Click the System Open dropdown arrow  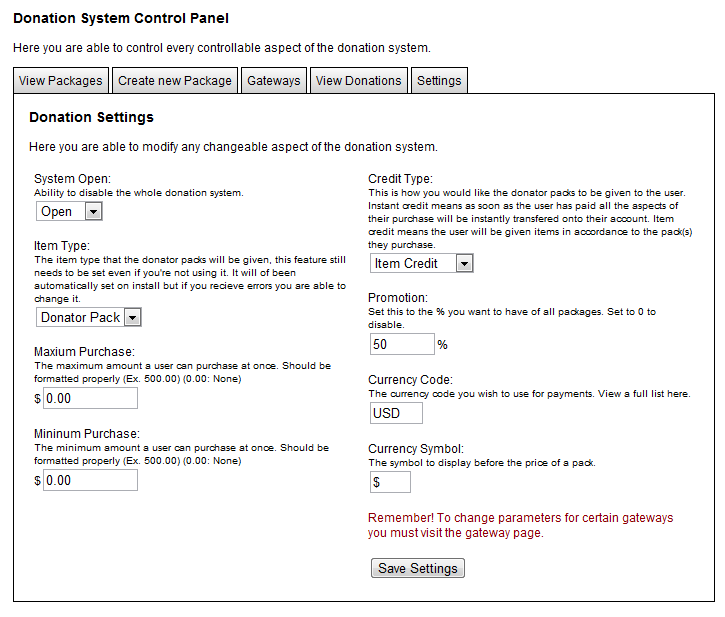coord(93,211)
